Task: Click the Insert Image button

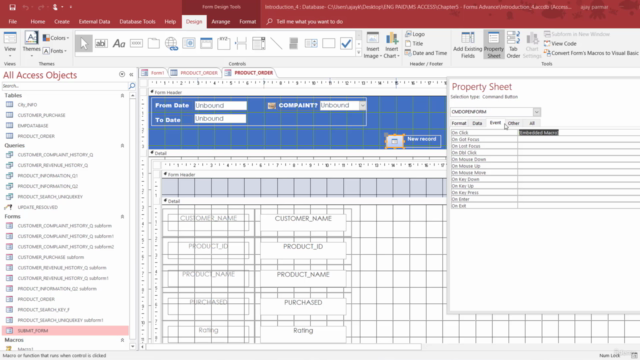Action: (372, 45)
